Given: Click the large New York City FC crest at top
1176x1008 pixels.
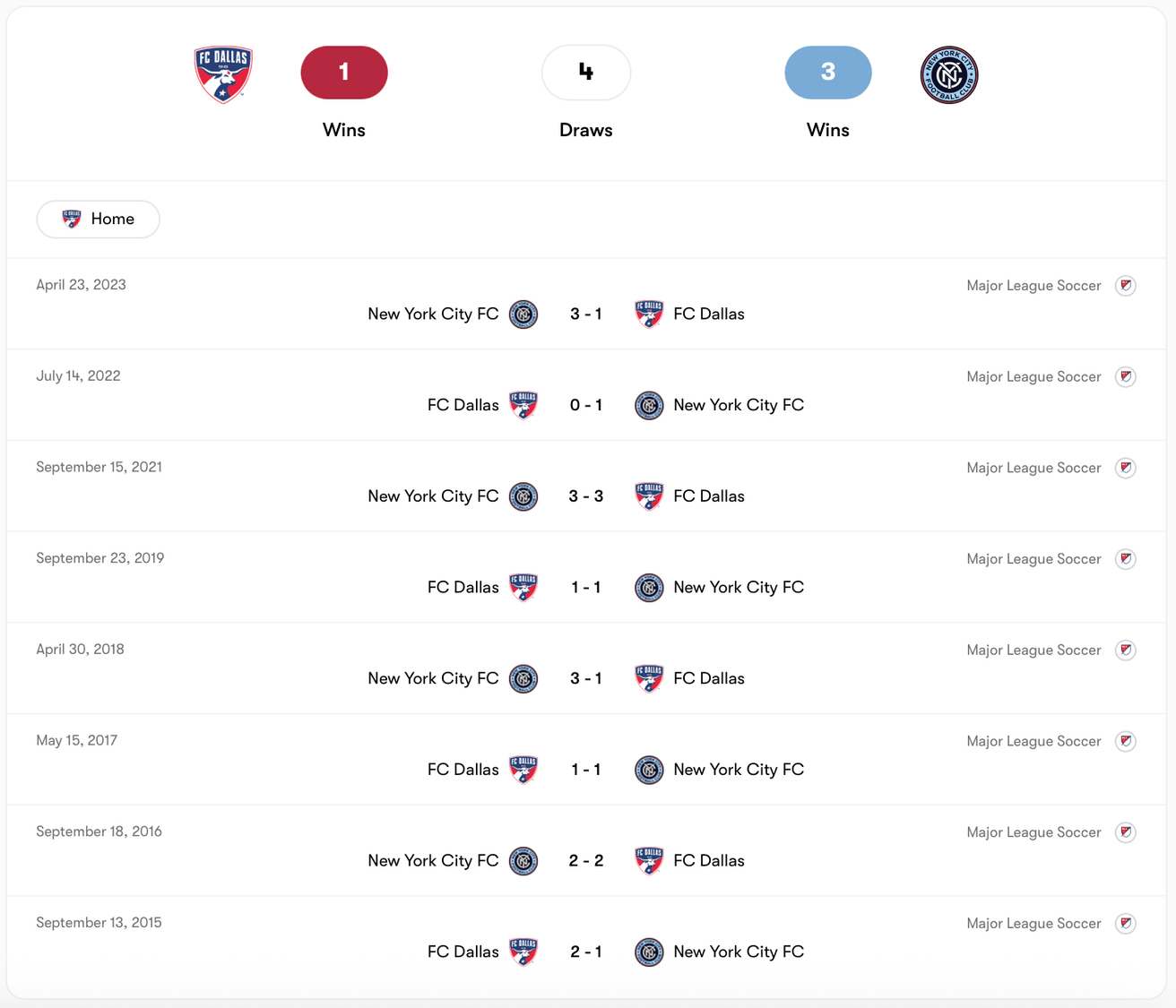Looking at the screenshot, I should click(949, 74).
